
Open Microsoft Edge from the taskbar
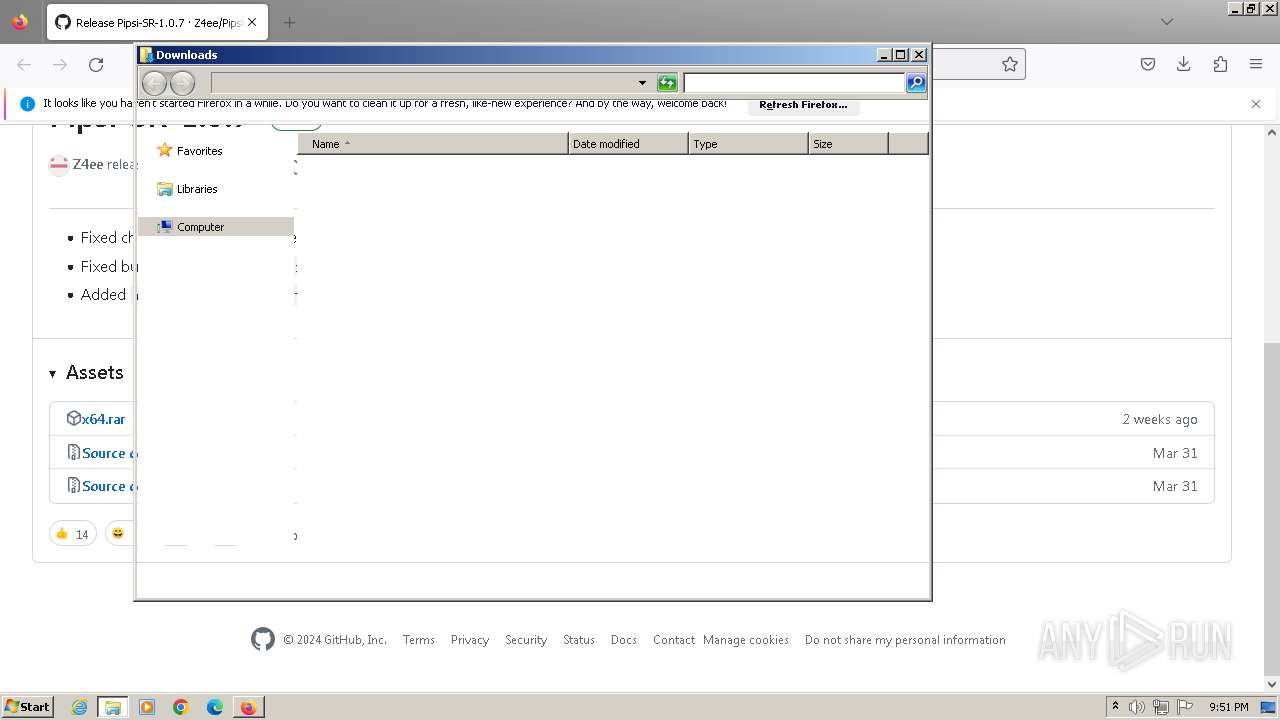pyautogui.click(x=215, y=707)
